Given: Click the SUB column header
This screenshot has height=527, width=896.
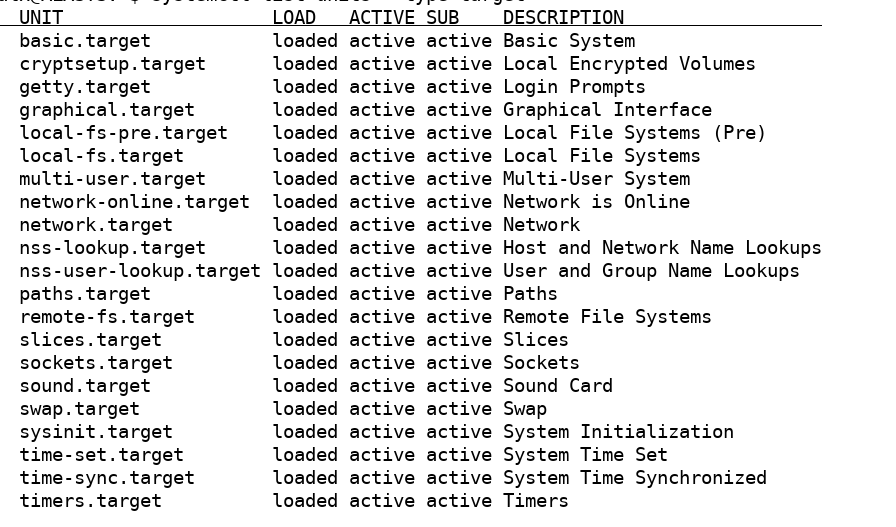Looking at the screenshot, I should (442, 18).
